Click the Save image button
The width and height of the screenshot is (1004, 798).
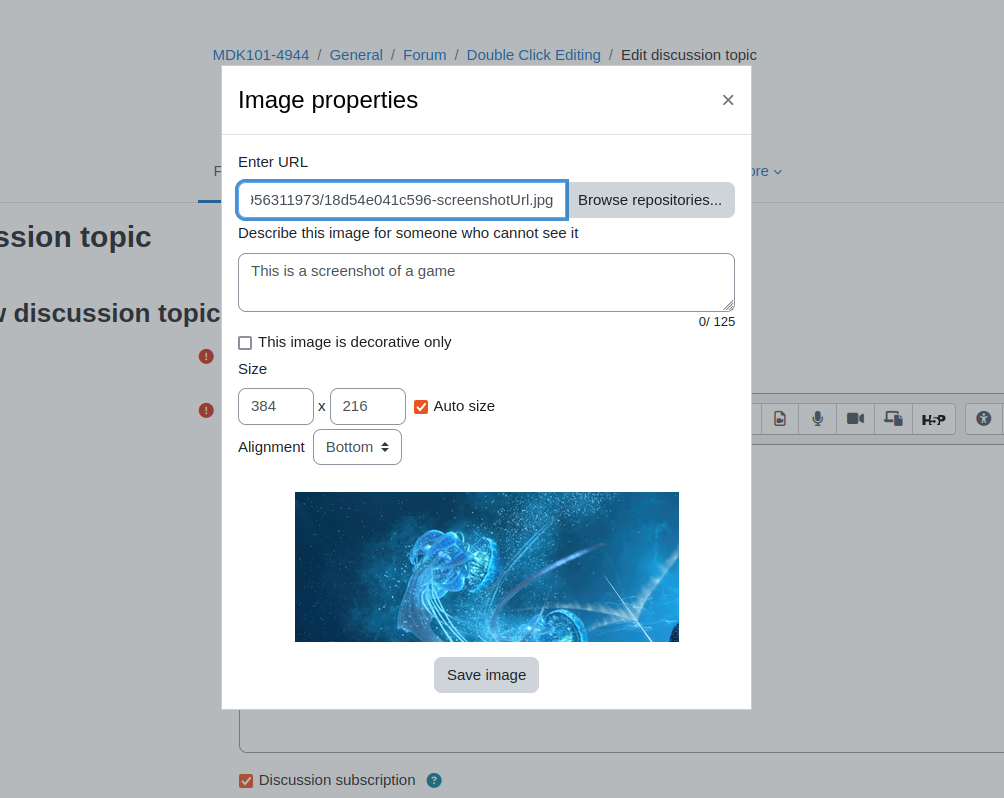486,675
